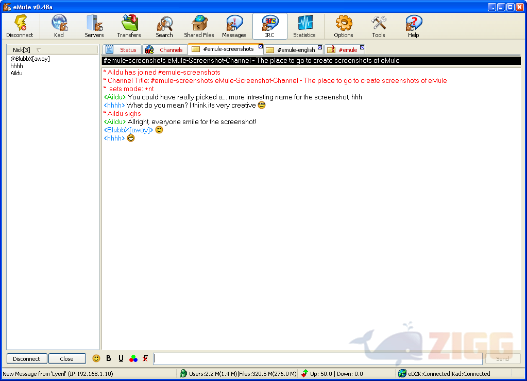527x381 pixels.
Task: Open the Tools menu icon
Action: pyautogui.click(x=379, y=26)
